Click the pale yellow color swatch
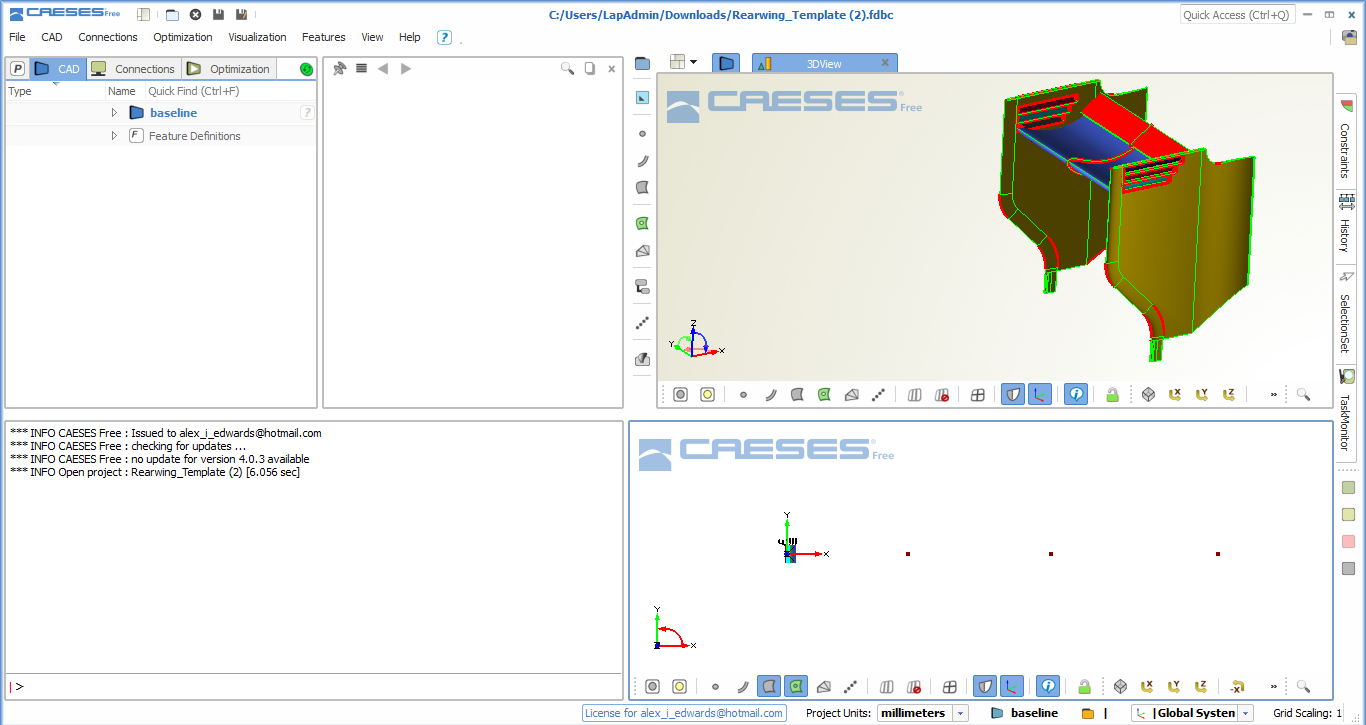1366x725 pixels. click(1348, 515)
